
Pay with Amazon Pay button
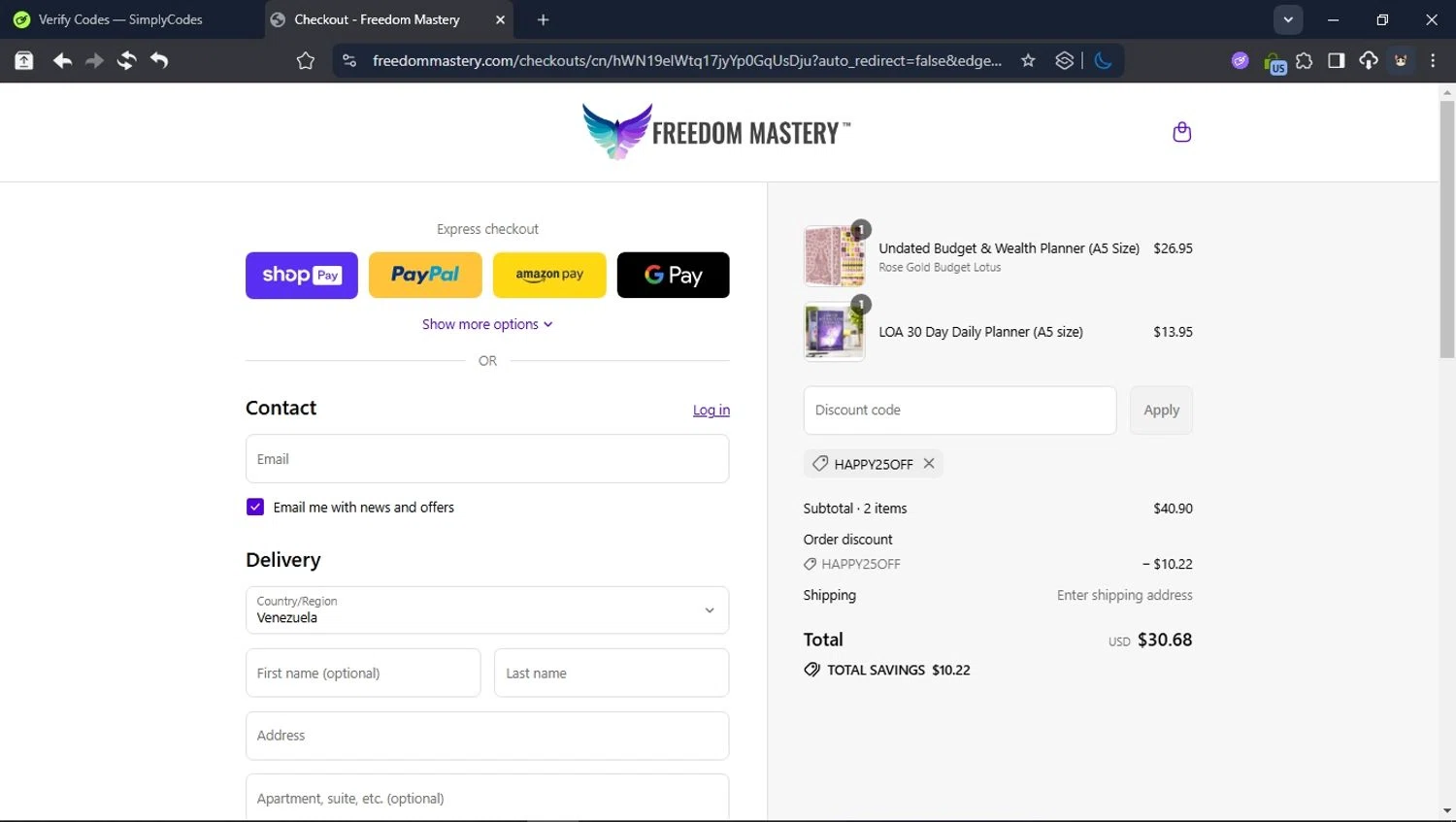point(549,276)
